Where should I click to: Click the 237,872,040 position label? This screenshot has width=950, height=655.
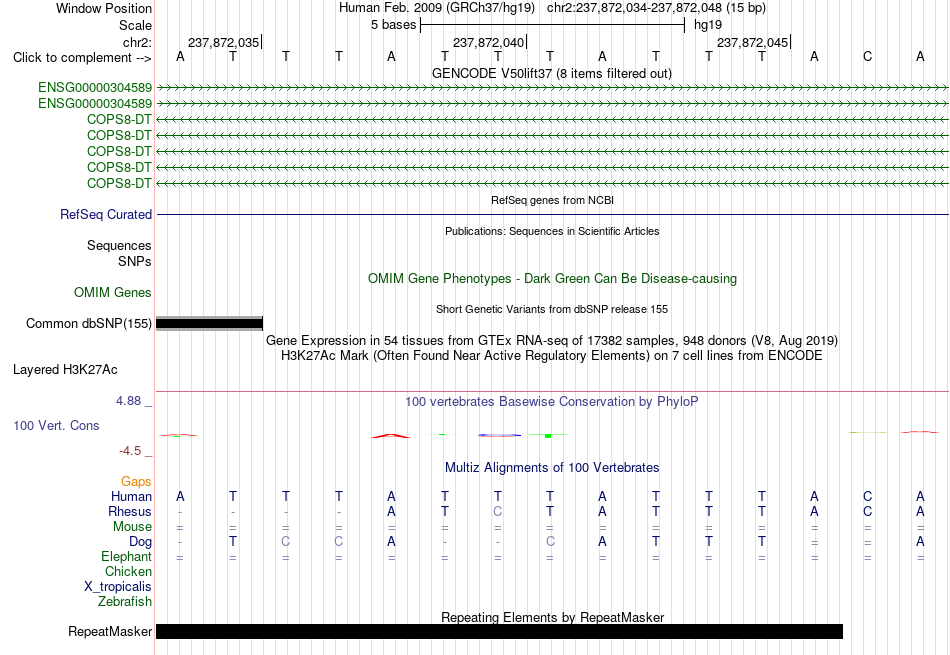pos(488,42)
